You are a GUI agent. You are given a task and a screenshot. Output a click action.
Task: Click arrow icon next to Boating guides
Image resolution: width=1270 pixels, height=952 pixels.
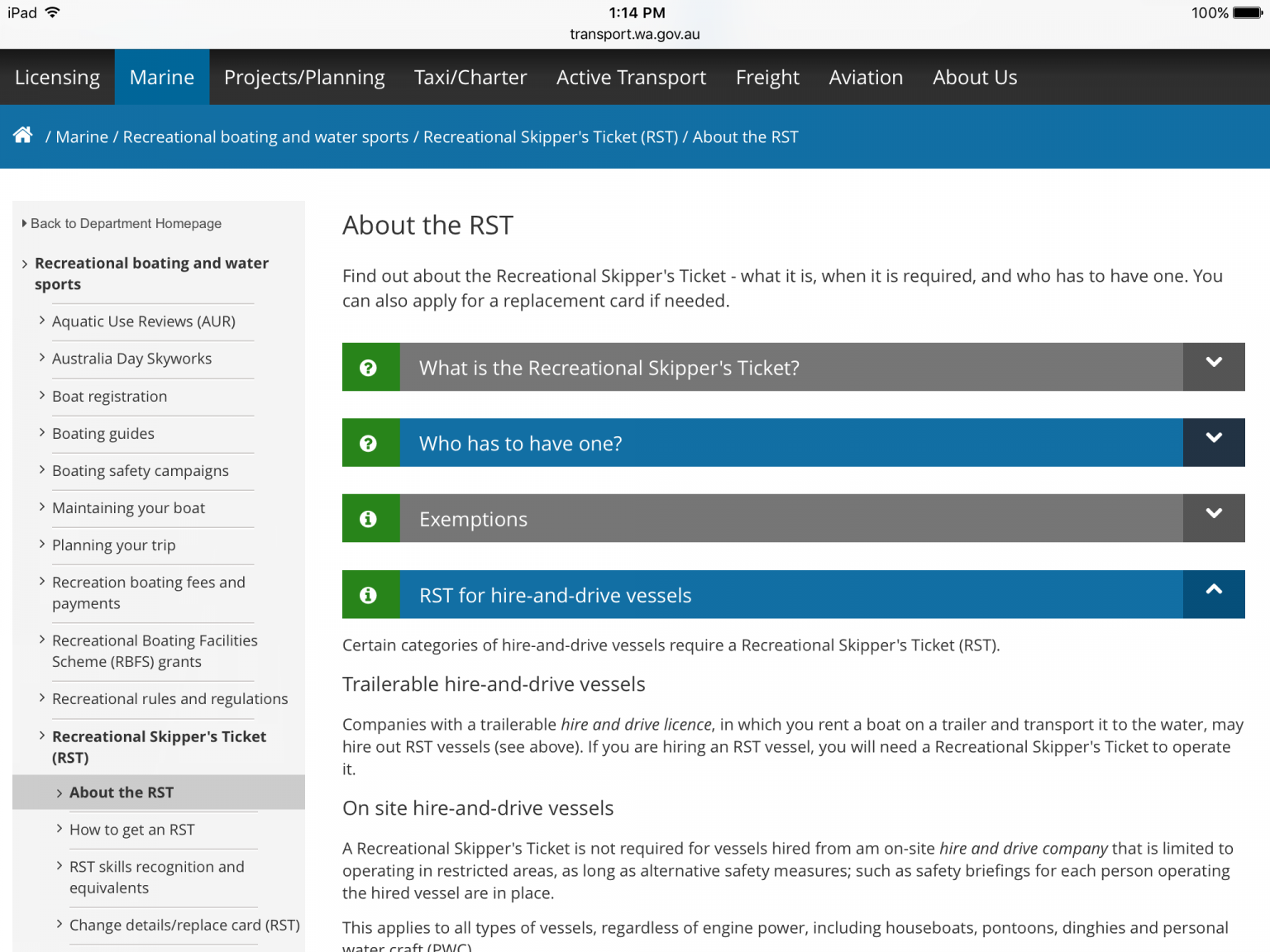click(42, 433)
